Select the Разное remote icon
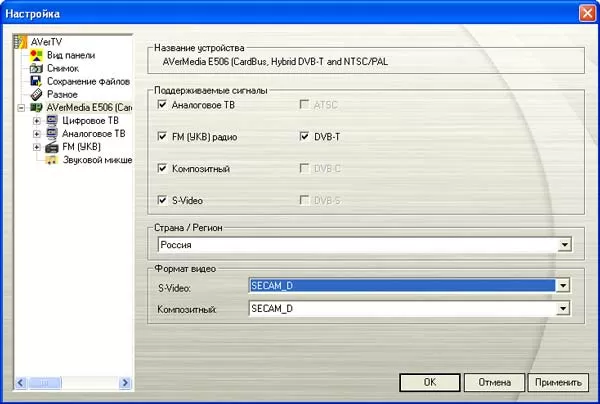The width and height of the screenshot is (600, 404). point(37,94)
